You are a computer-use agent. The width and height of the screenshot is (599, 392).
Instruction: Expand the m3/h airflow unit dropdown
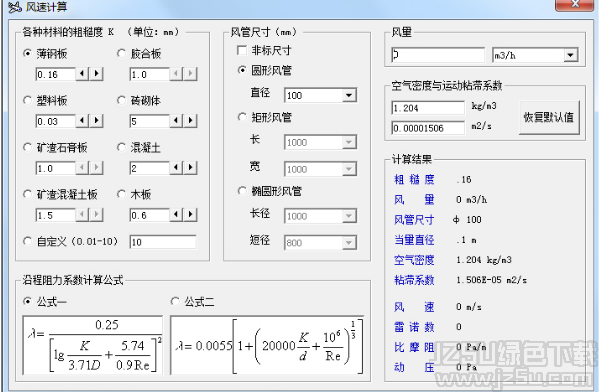coord(570,55)
